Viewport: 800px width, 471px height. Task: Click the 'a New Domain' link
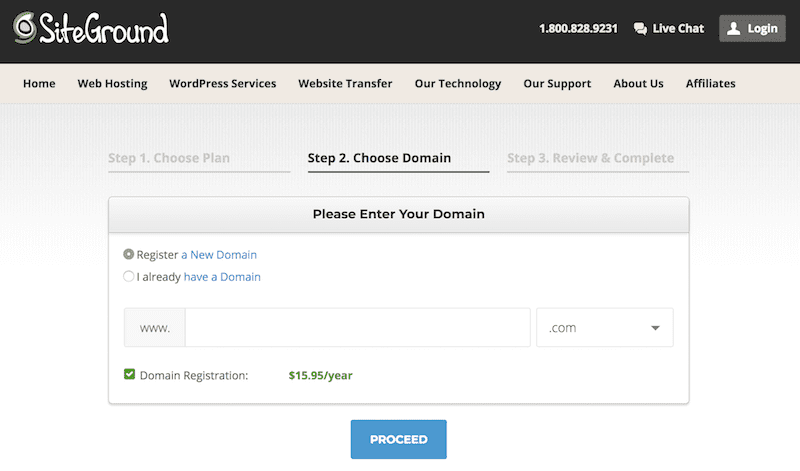219,255
